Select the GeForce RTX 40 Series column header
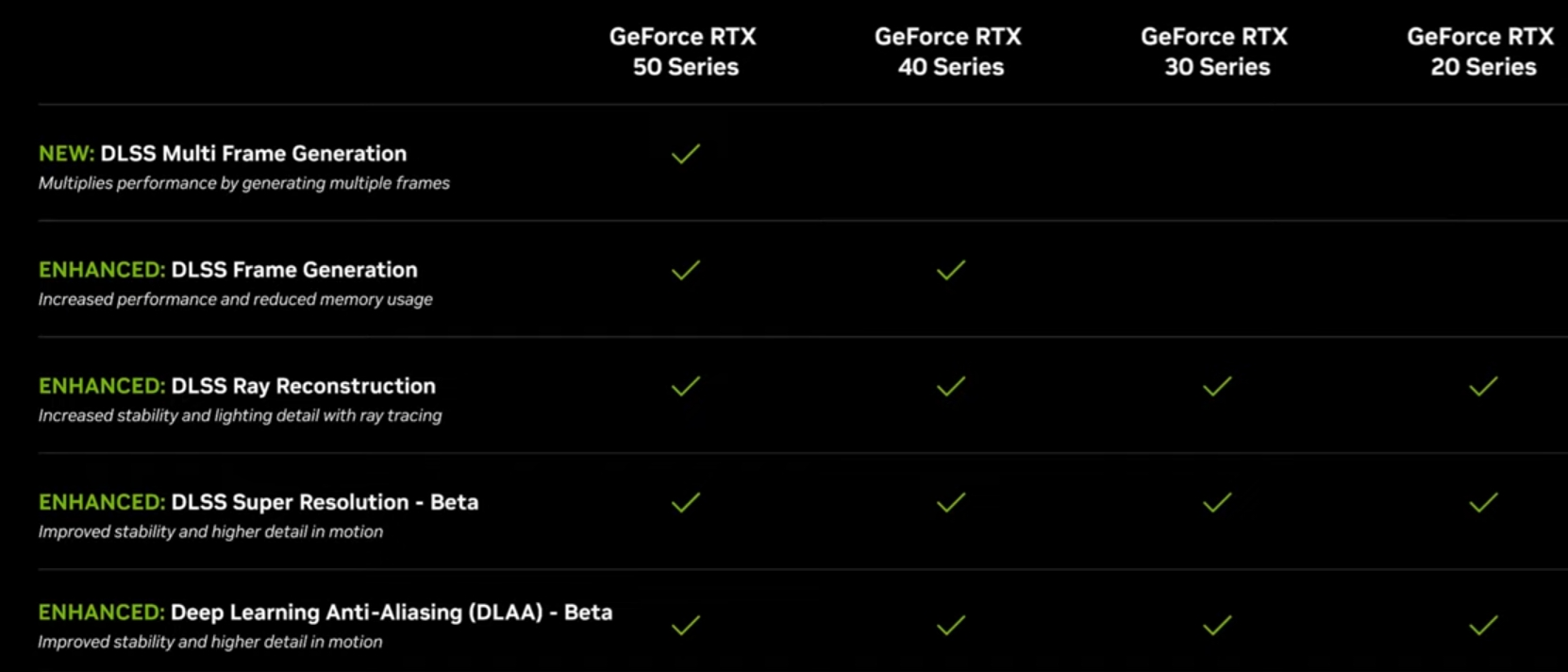Image resolution: width=1568 pixels, height=672 pixels. (x=949, y=52)
